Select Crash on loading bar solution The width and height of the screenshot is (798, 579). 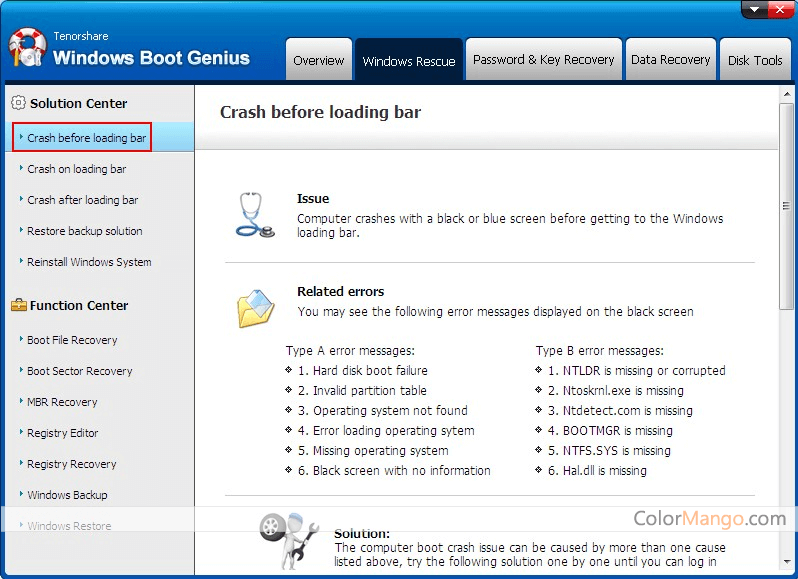pyautogui.click(x=76, y=169)
